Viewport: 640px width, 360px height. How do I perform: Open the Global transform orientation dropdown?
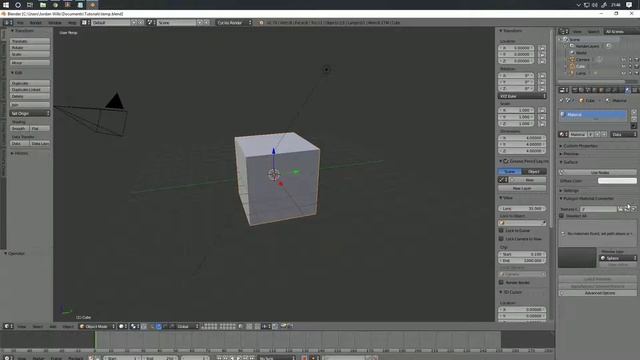pyautogui.click(x=187, y=327)
